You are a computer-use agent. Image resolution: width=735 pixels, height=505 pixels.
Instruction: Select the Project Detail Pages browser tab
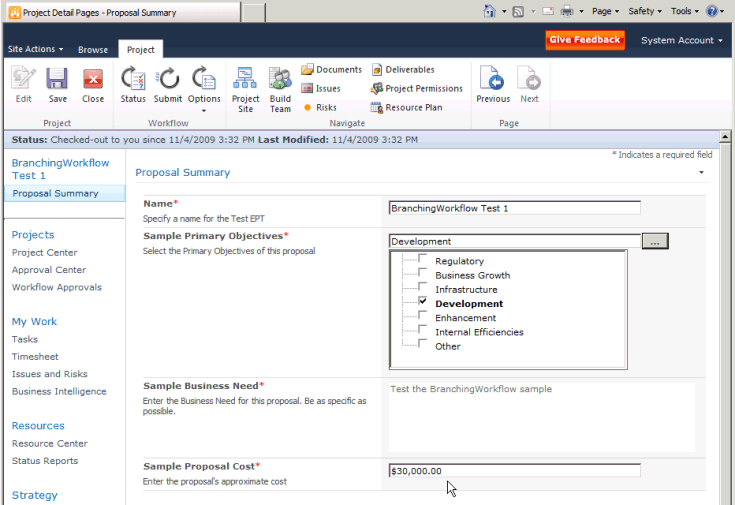124,13
